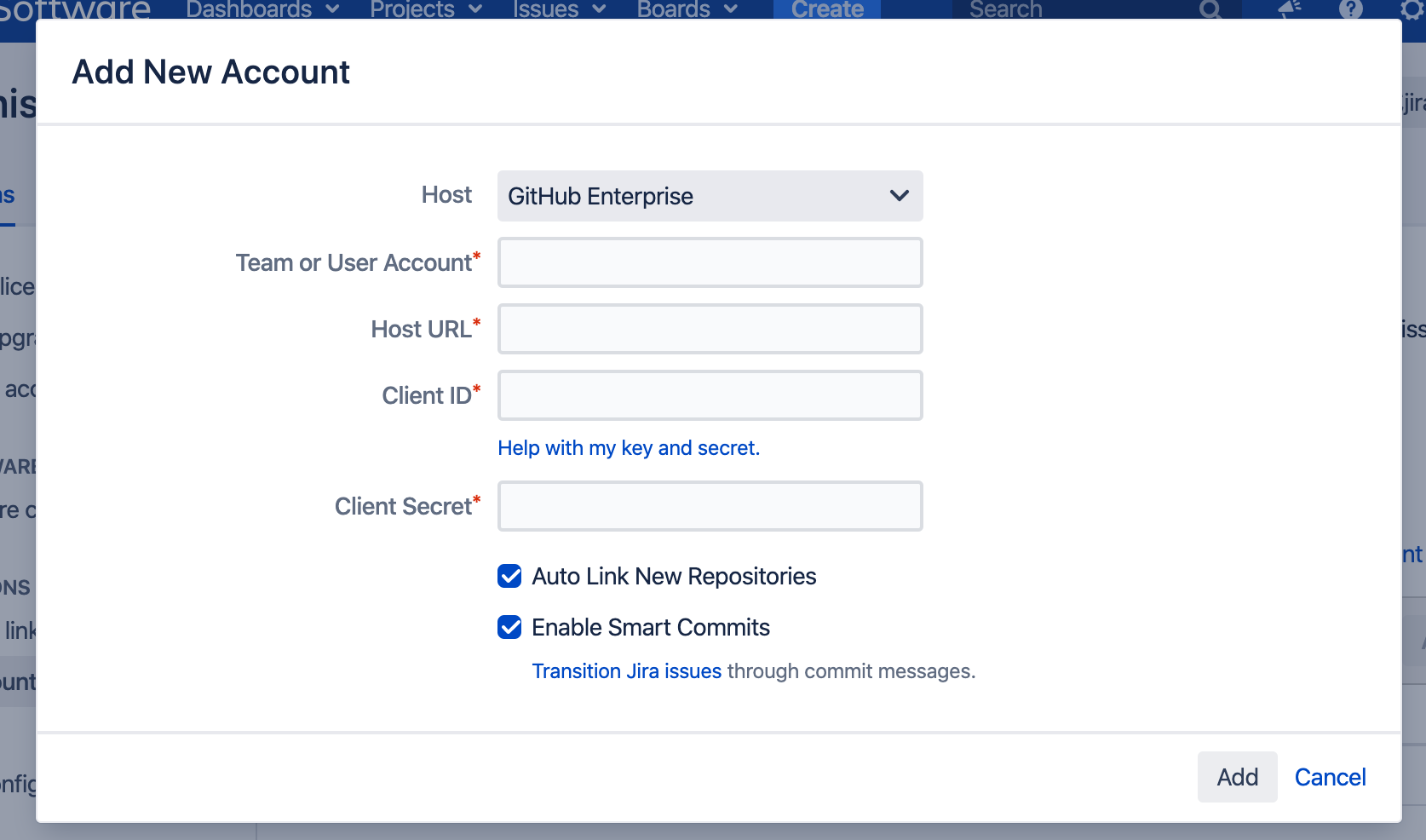
Task: Follow the 'Transition Jira issues' link
Action: (626, 671)
